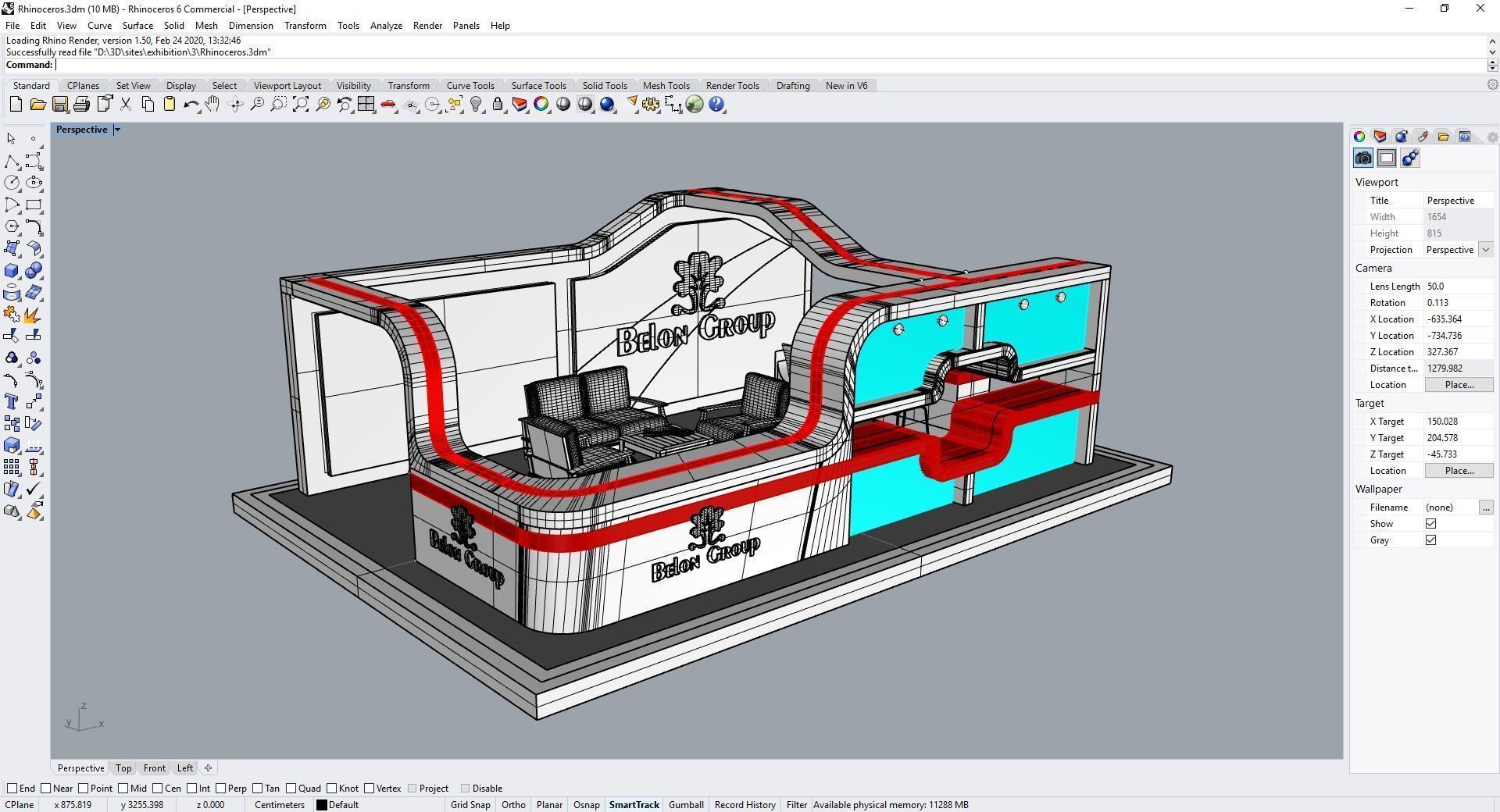Click the New file icon
1500x812 pixels.
[x=16, y=105]
